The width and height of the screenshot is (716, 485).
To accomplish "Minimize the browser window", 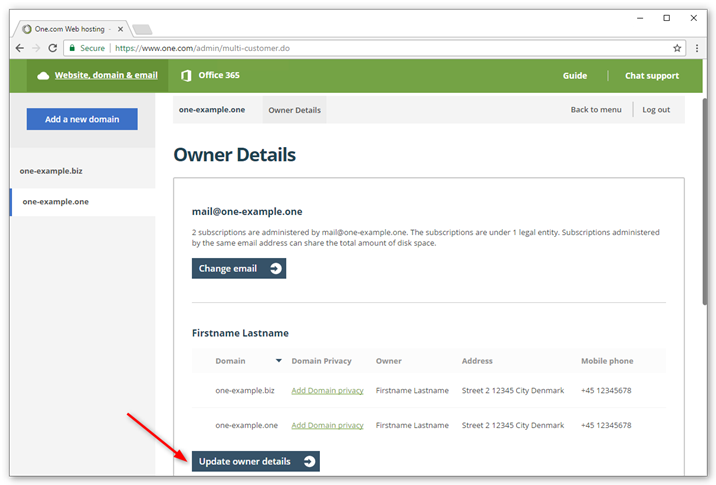I will 640,18.
